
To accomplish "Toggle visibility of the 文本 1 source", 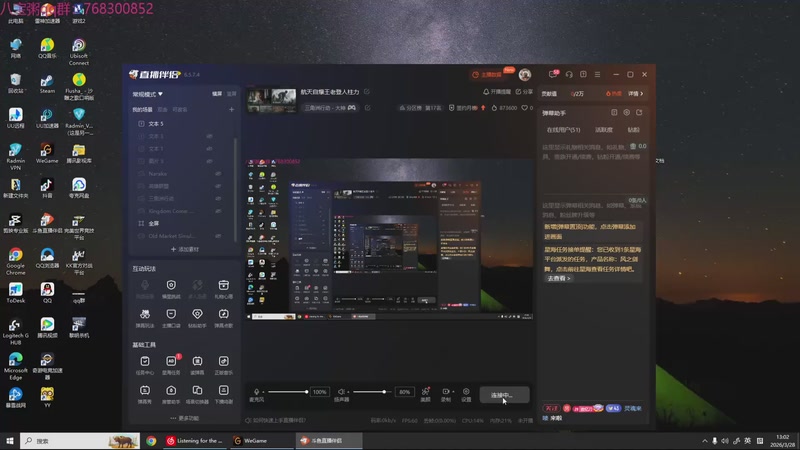I will click(209, 148).
